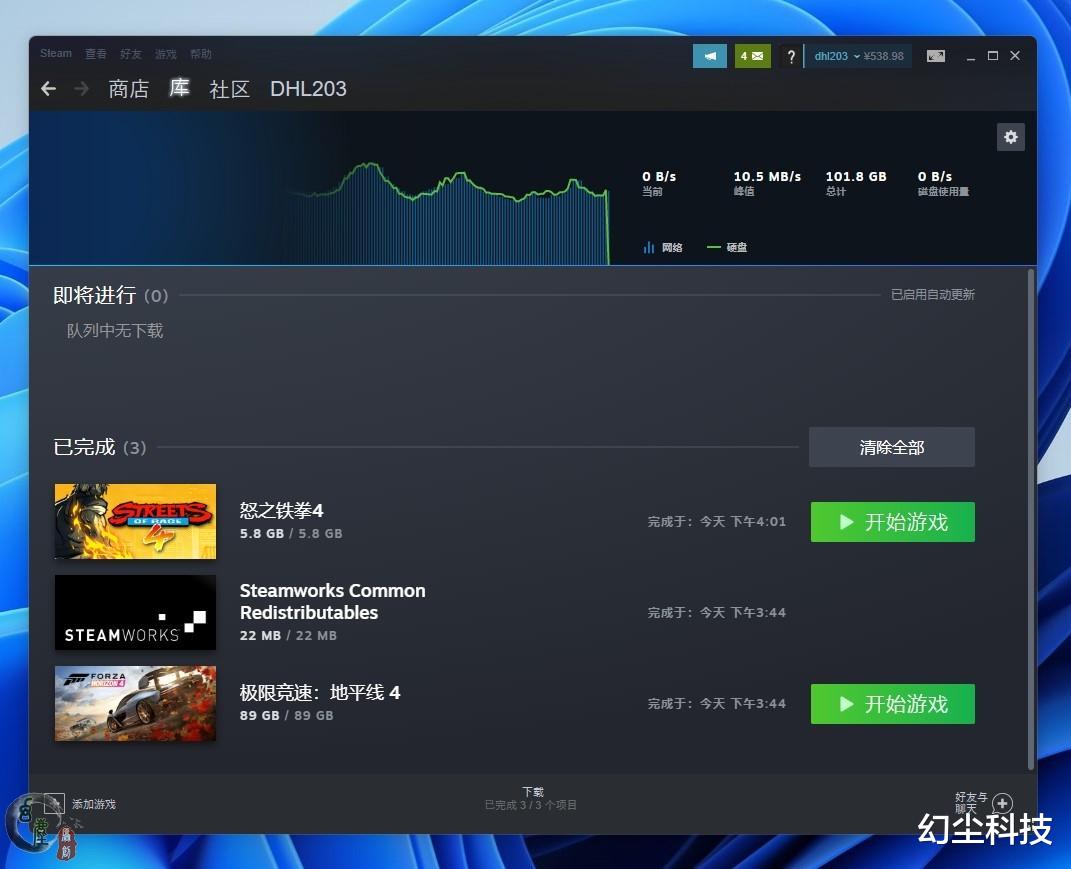Toggle 已启用自动更新 setting
This screenshot has height=869, width=1071.
(x=932, y=294)
